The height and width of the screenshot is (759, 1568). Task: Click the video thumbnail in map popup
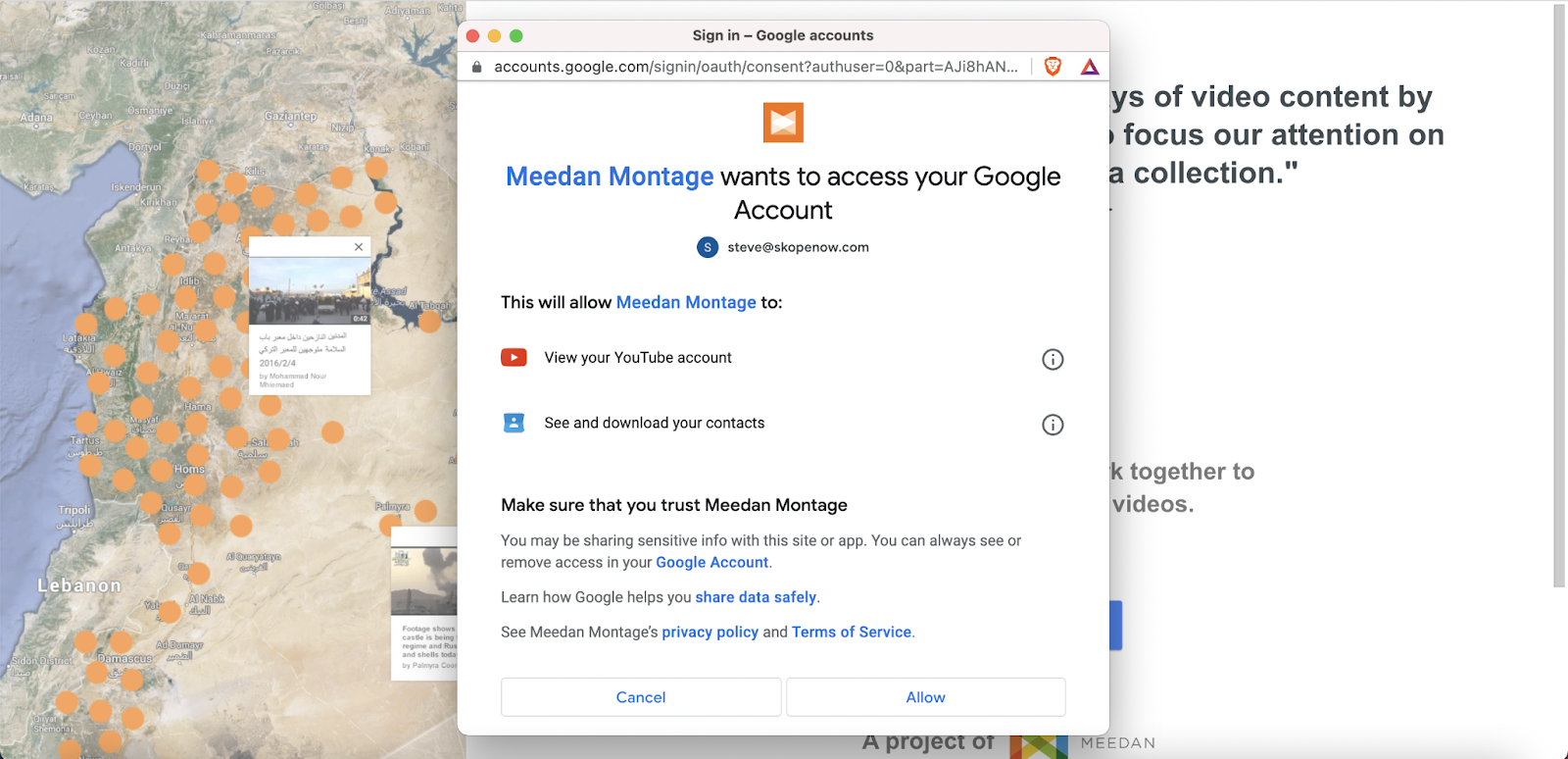click(310, 291)
